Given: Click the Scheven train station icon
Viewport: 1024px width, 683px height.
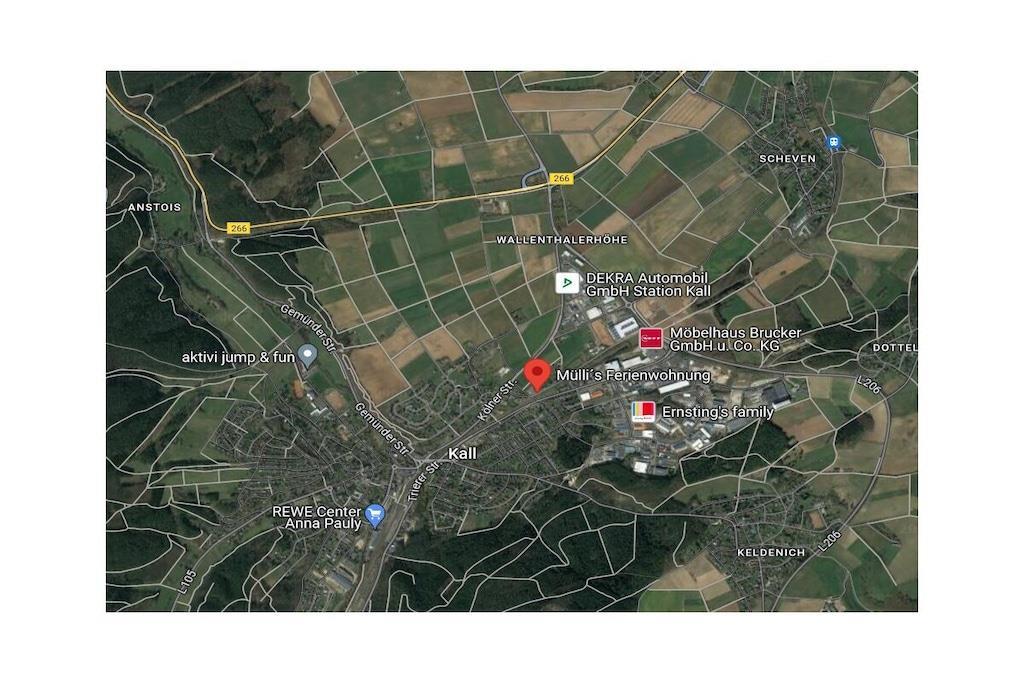Looking at the screenshot, I should [833, 142].
